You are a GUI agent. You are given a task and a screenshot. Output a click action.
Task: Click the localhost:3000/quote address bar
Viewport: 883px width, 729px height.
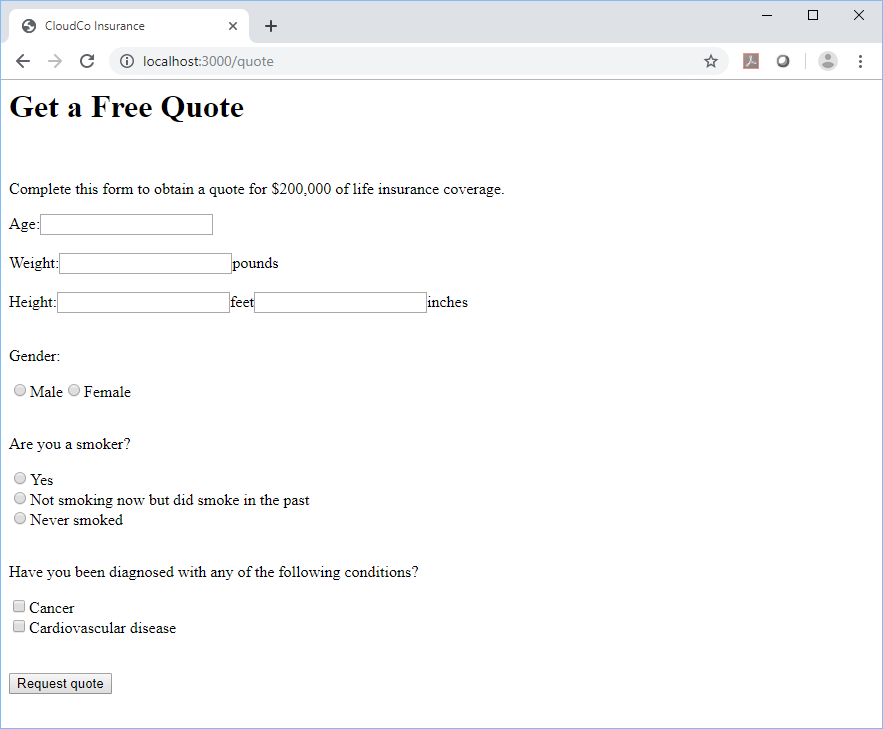[418, 61]
